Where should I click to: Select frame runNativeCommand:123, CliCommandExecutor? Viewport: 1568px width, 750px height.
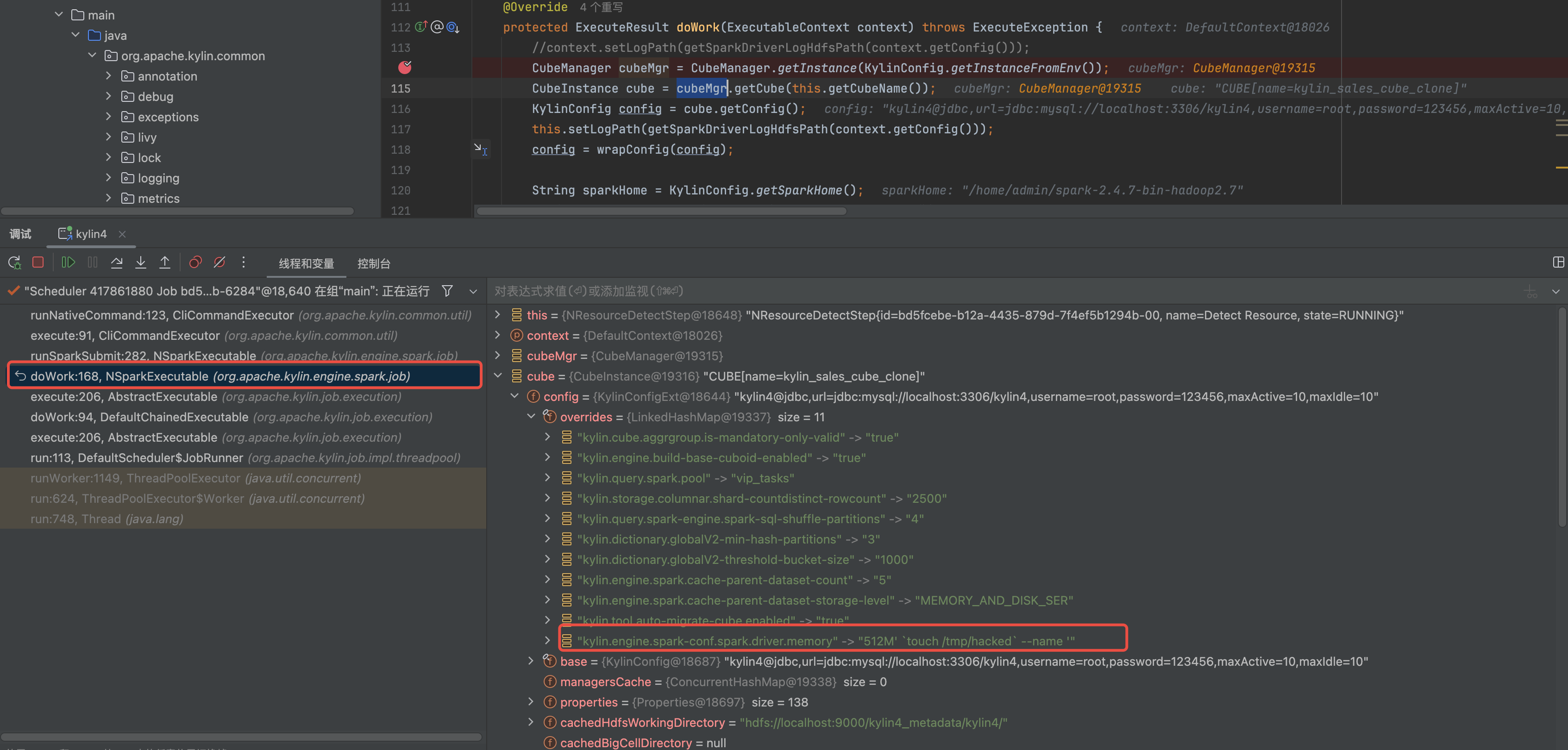coord(243,315)
